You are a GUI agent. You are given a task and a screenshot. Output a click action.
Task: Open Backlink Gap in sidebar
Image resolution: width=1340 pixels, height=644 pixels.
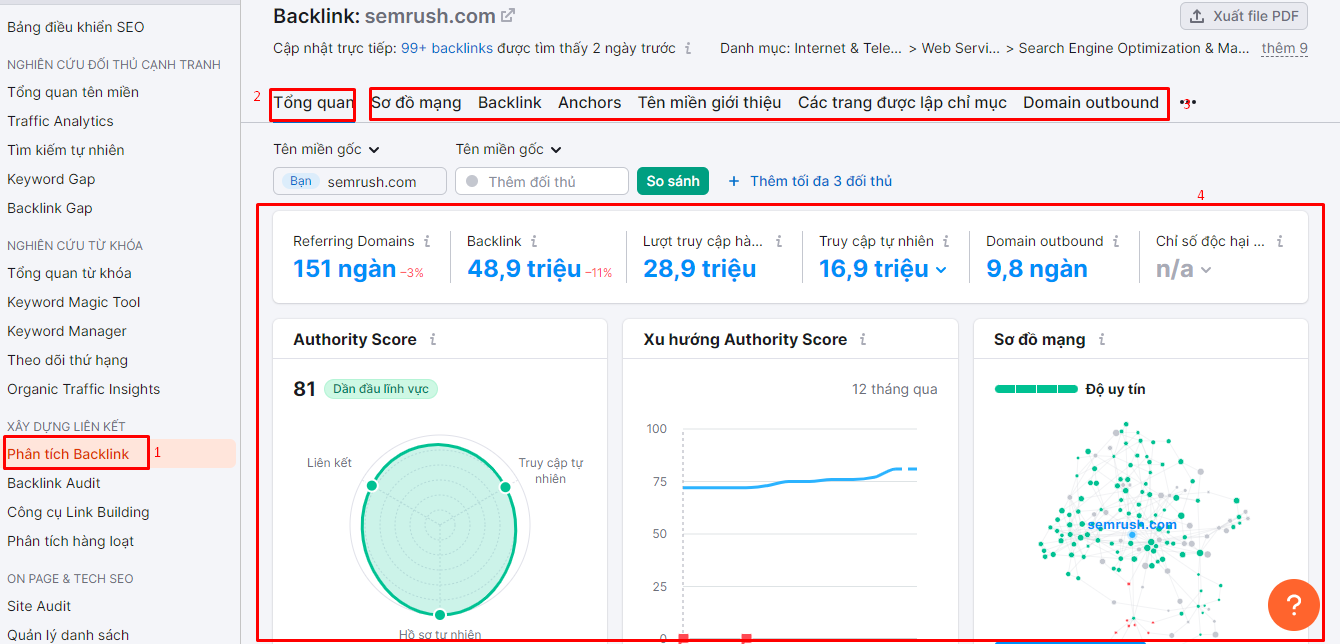(x=50, y=208)
